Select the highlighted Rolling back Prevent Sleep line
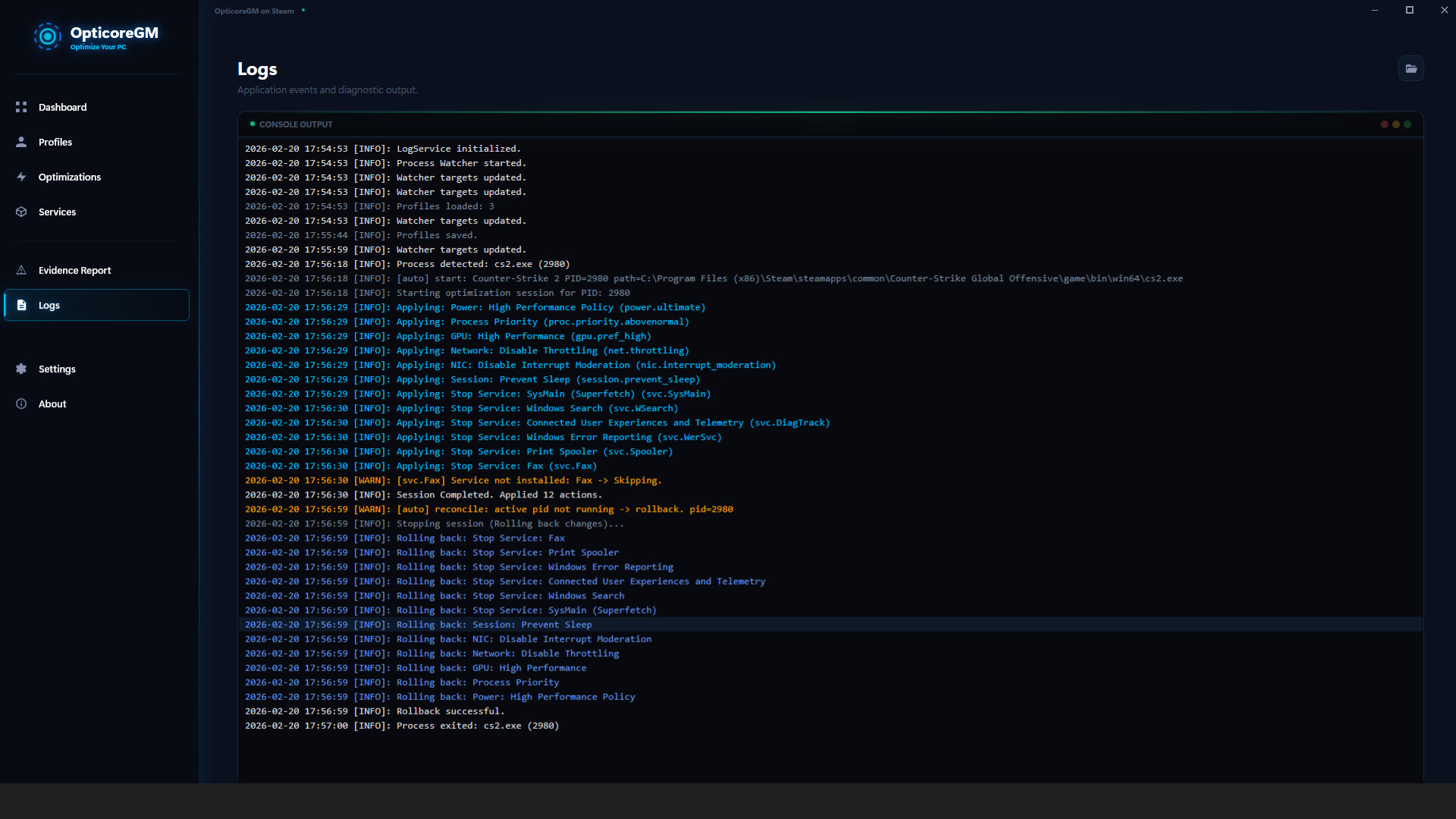Viewport: 1456px width, 819px height. [494, 624]
